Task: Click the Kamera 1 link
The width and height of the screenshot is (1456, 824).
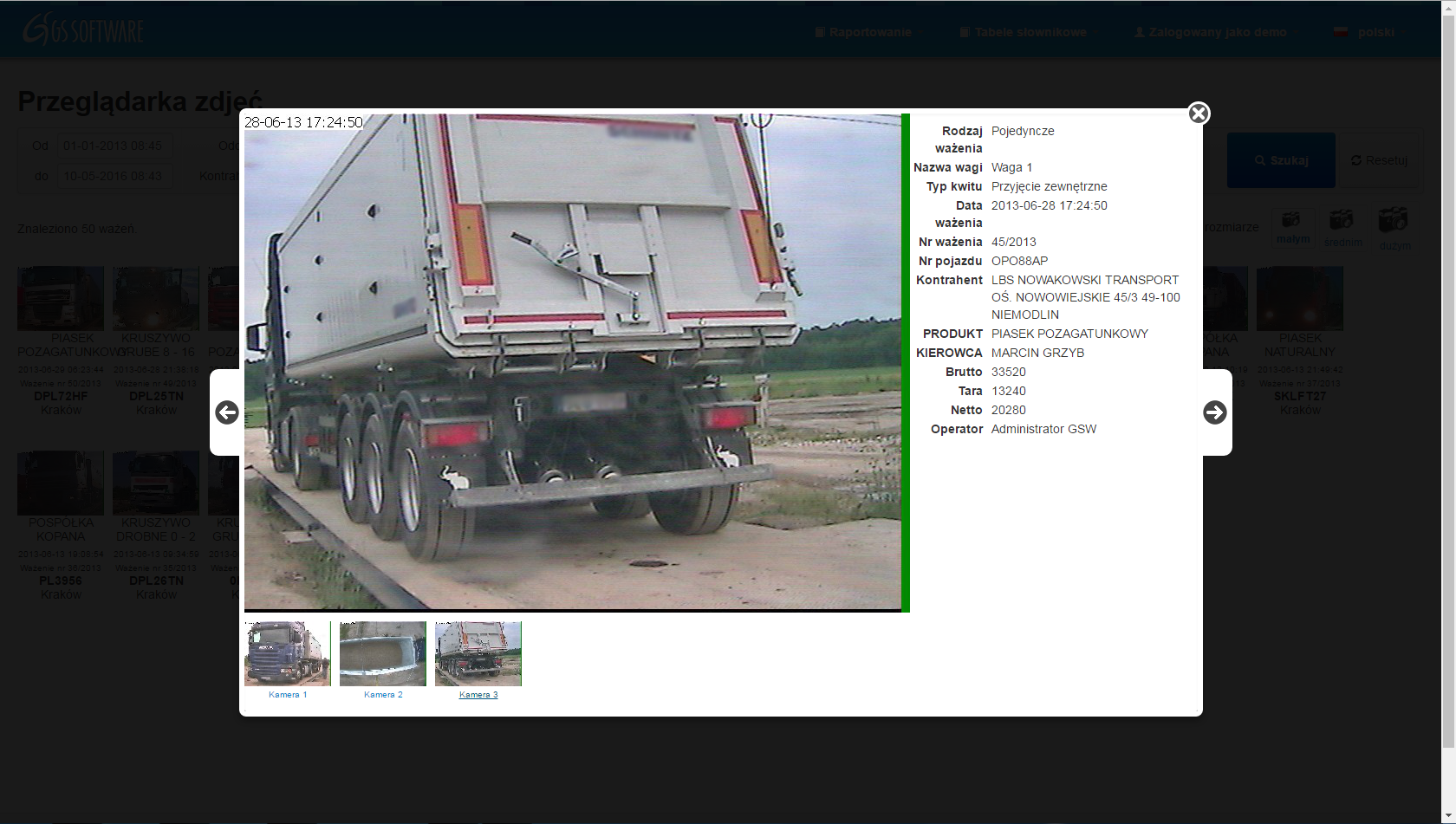Action: point(288,695)
